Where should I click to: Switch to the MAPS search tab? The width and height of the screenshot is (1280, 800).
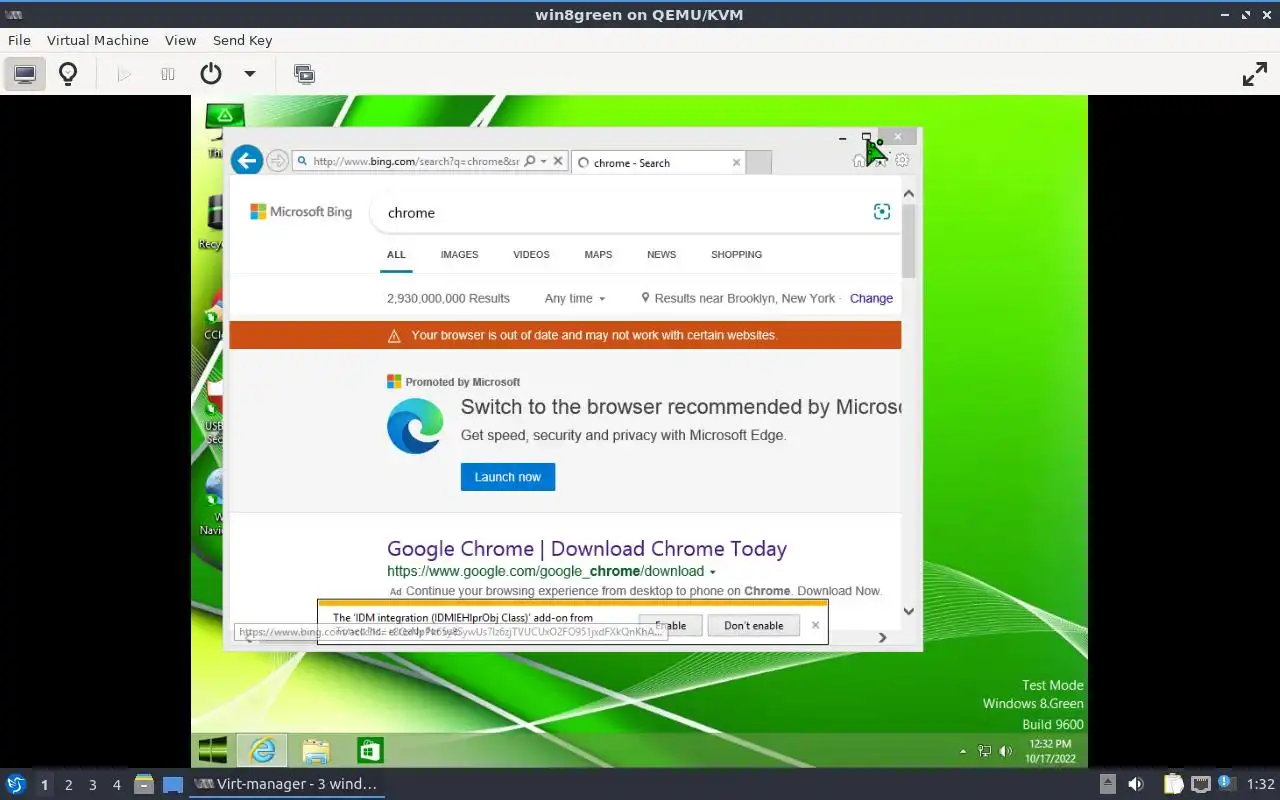tap(598, 255)
